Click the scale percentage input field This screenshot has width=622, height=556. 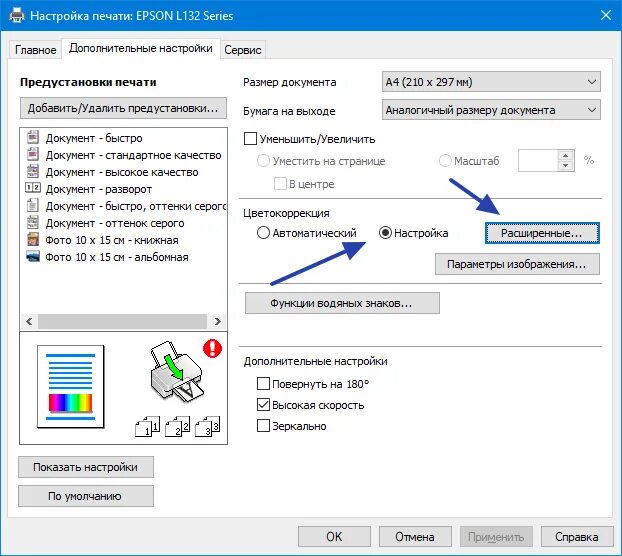pos(538,161)
